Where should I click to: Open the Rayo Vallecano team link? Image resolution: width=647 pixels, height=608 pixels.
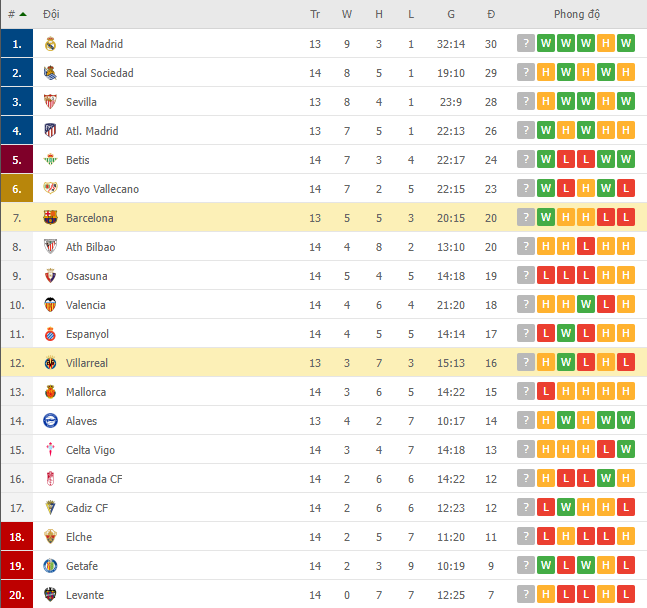point(102,189)
